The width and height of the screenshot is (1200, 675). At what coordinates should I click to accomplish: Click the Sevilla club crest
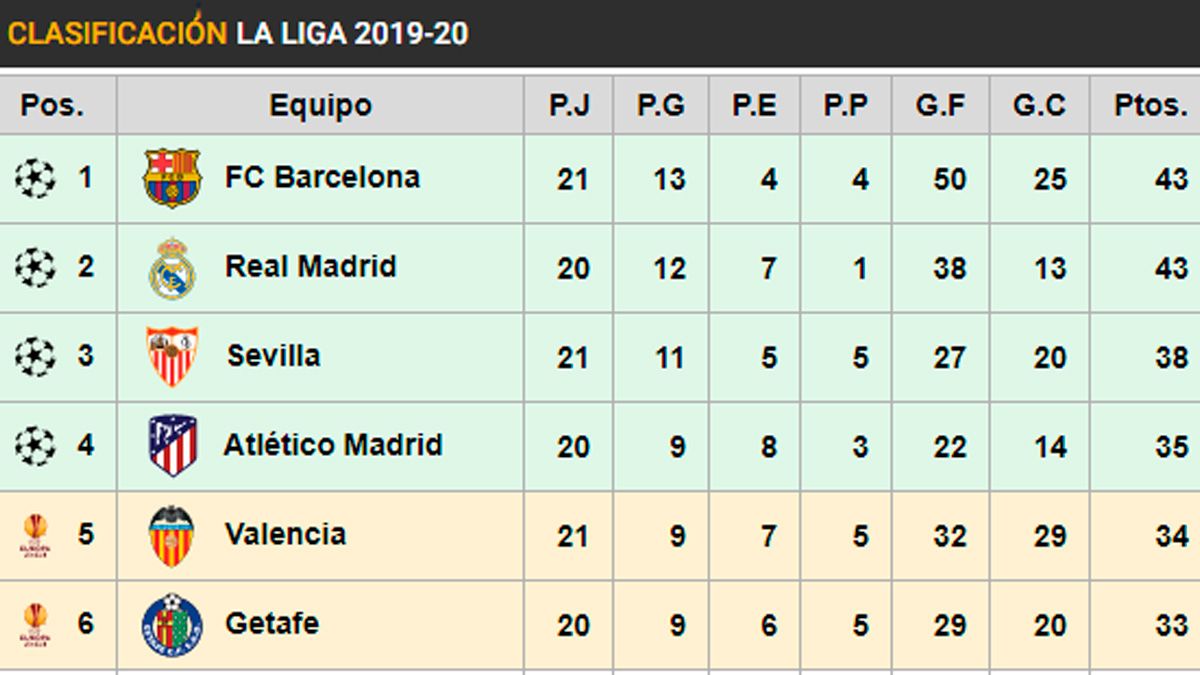coord(172,356)
